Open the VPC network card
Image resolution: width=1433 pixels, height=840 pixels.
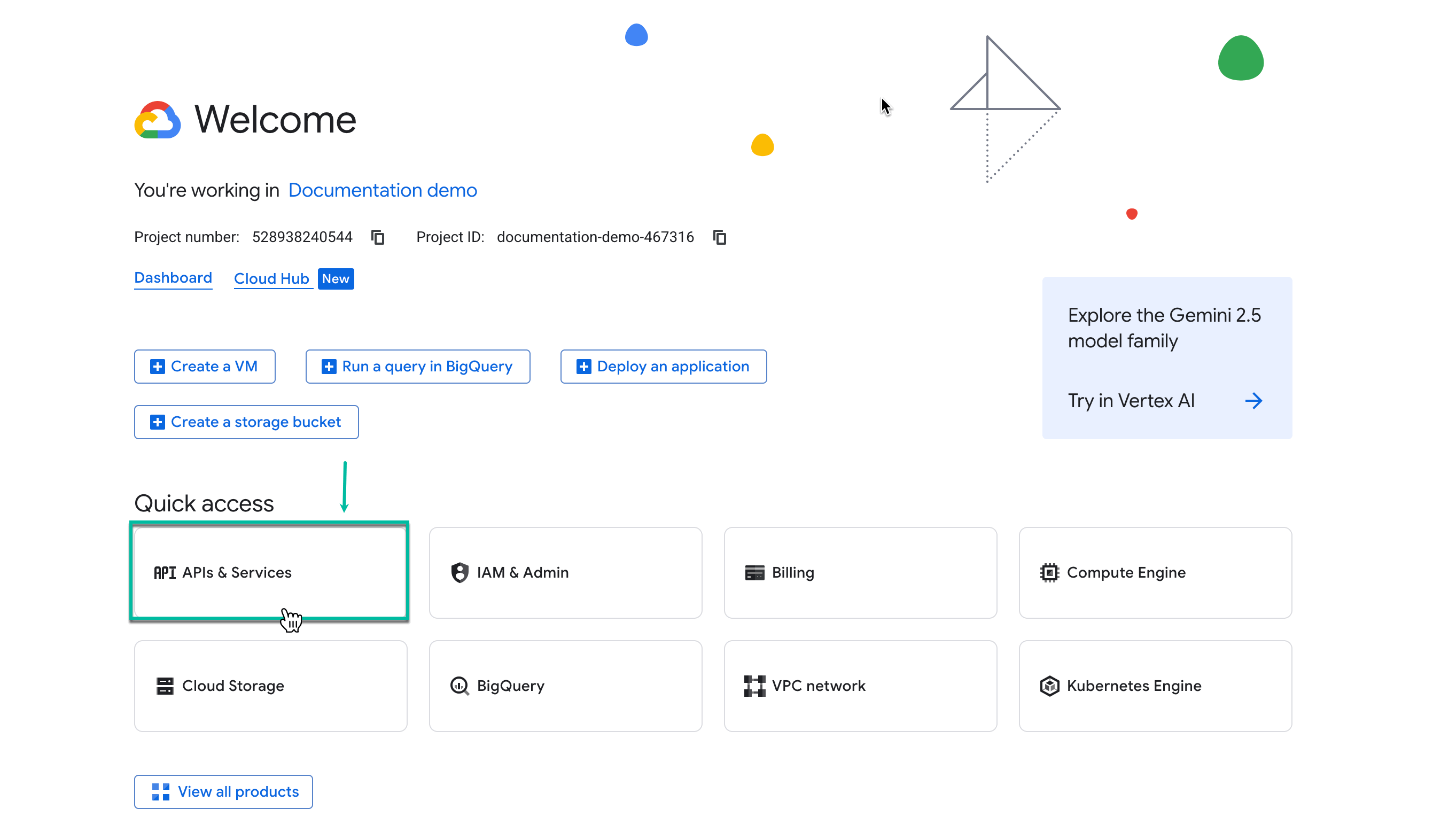pos(860,686)
